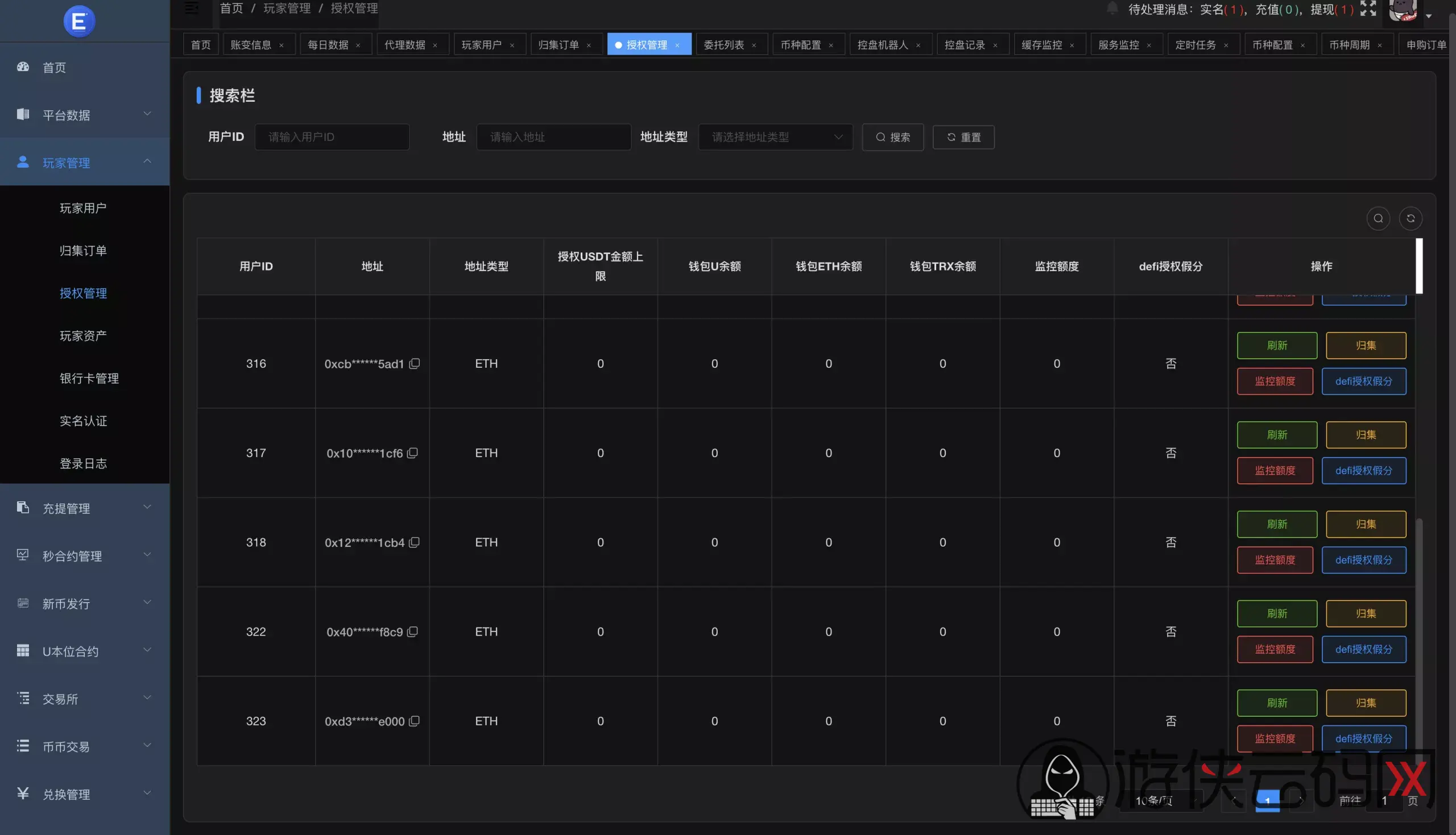The width and height of the screenshot is (1456, 835).
Task: Copy address icon for user 316
Action: (414, 364)
